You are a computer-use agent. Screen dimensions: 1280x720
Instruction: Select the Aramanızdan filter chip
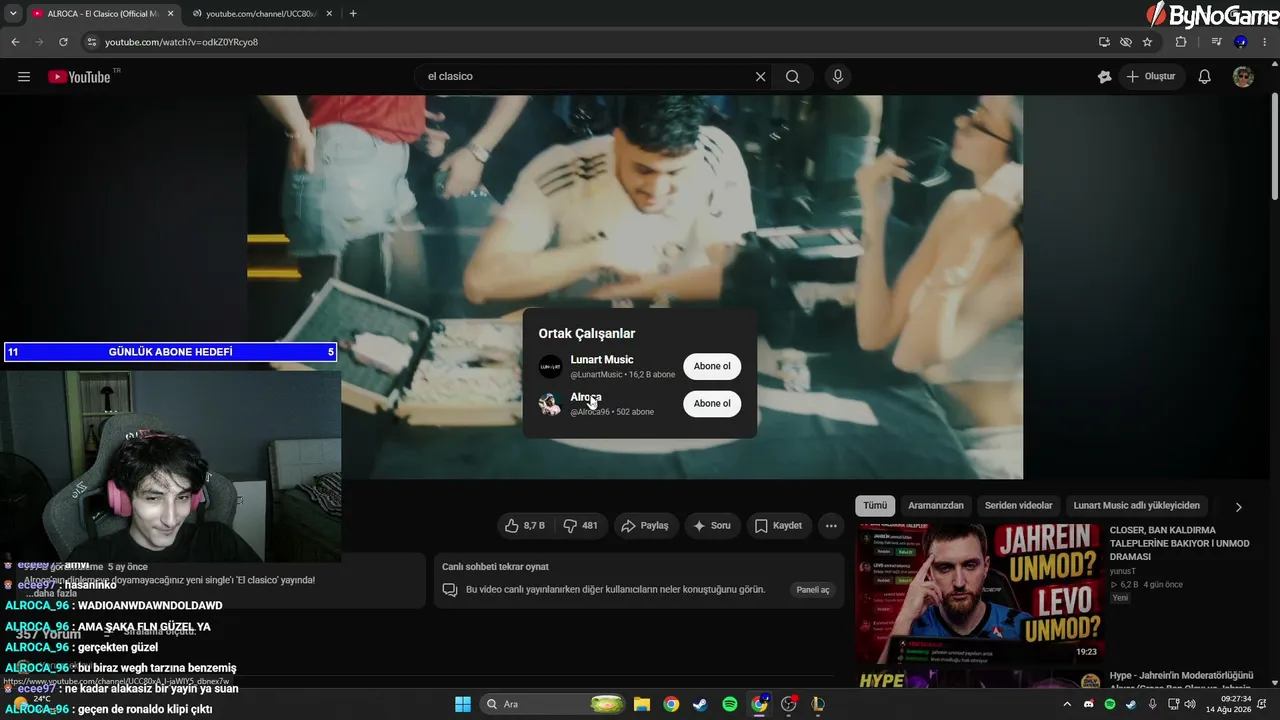pos(936,506)
